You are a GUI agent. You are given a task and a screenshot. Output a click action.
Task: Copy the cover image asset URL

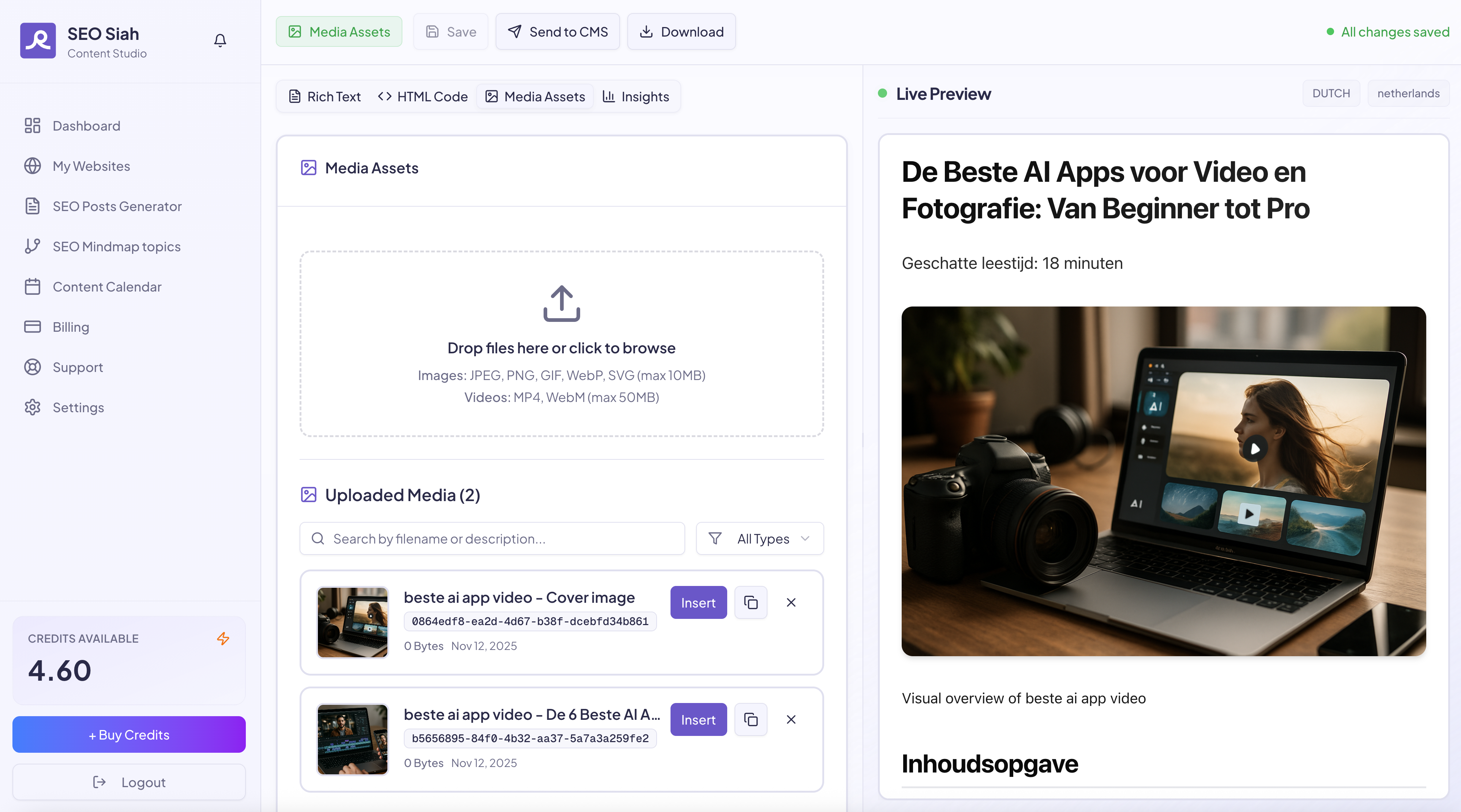(x=750, y=602)
